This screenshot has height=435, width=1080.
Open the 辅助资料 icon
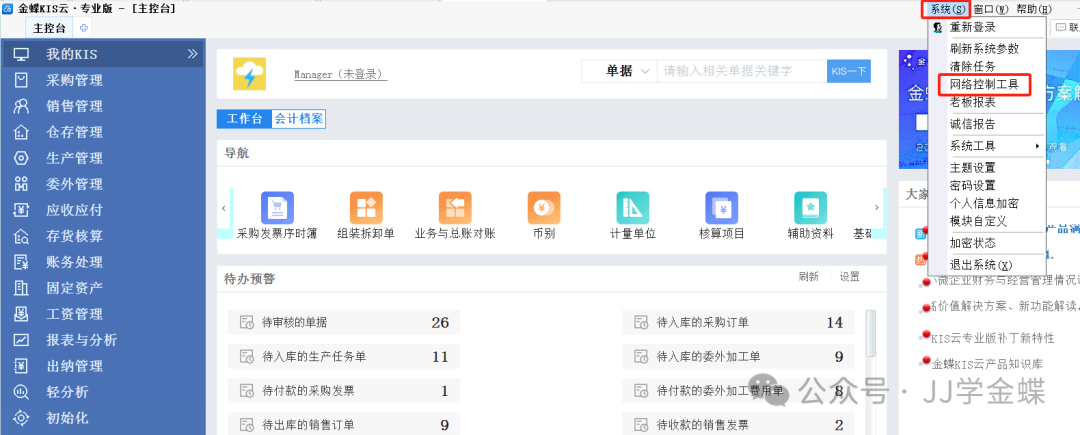coord(810,208)
